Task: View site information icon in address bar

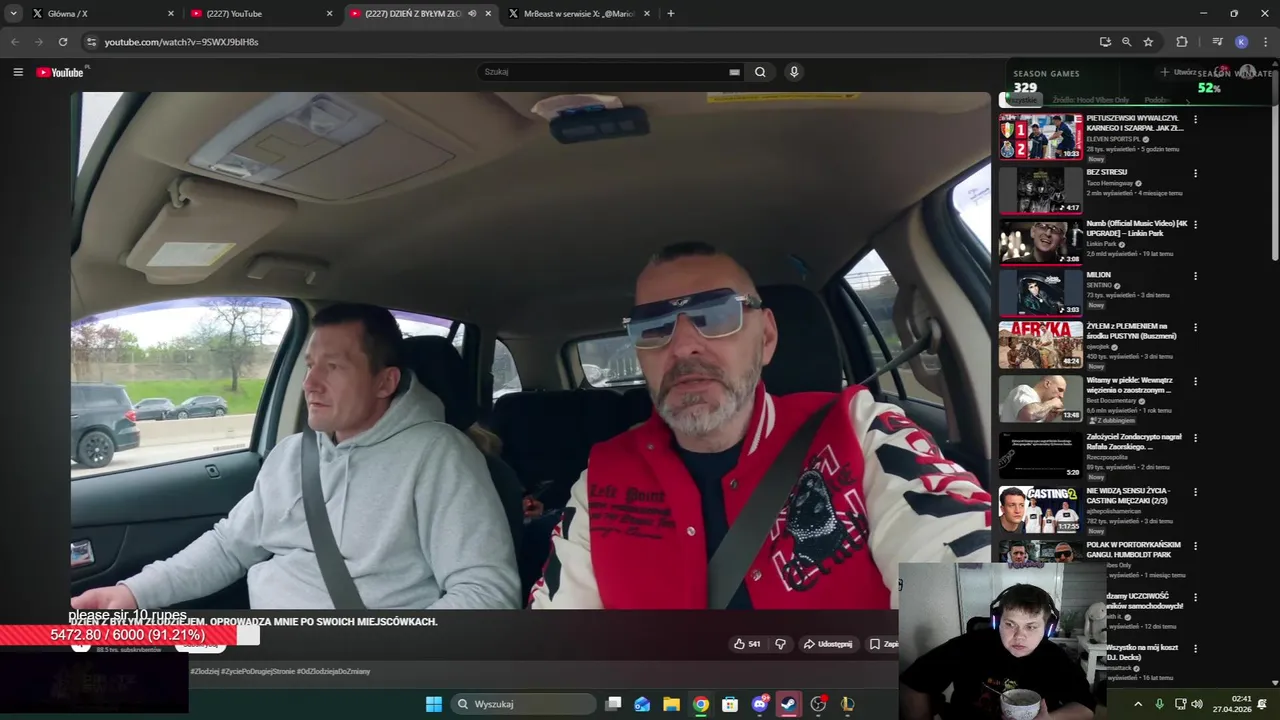Action: [x=91, y=42]
